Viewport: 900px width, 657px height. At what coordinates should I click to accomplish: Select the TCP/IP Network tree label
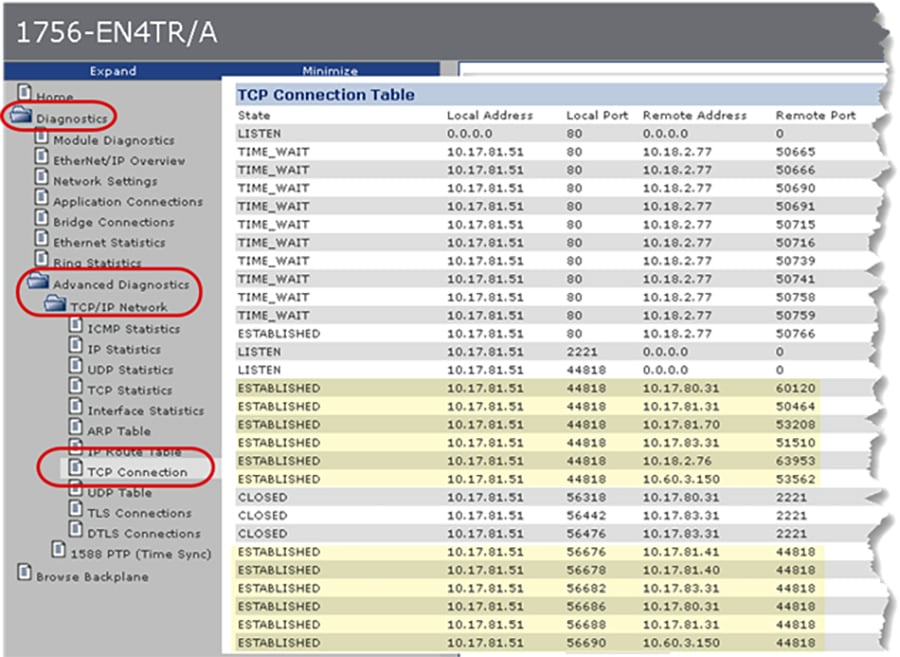click(119, 307)
